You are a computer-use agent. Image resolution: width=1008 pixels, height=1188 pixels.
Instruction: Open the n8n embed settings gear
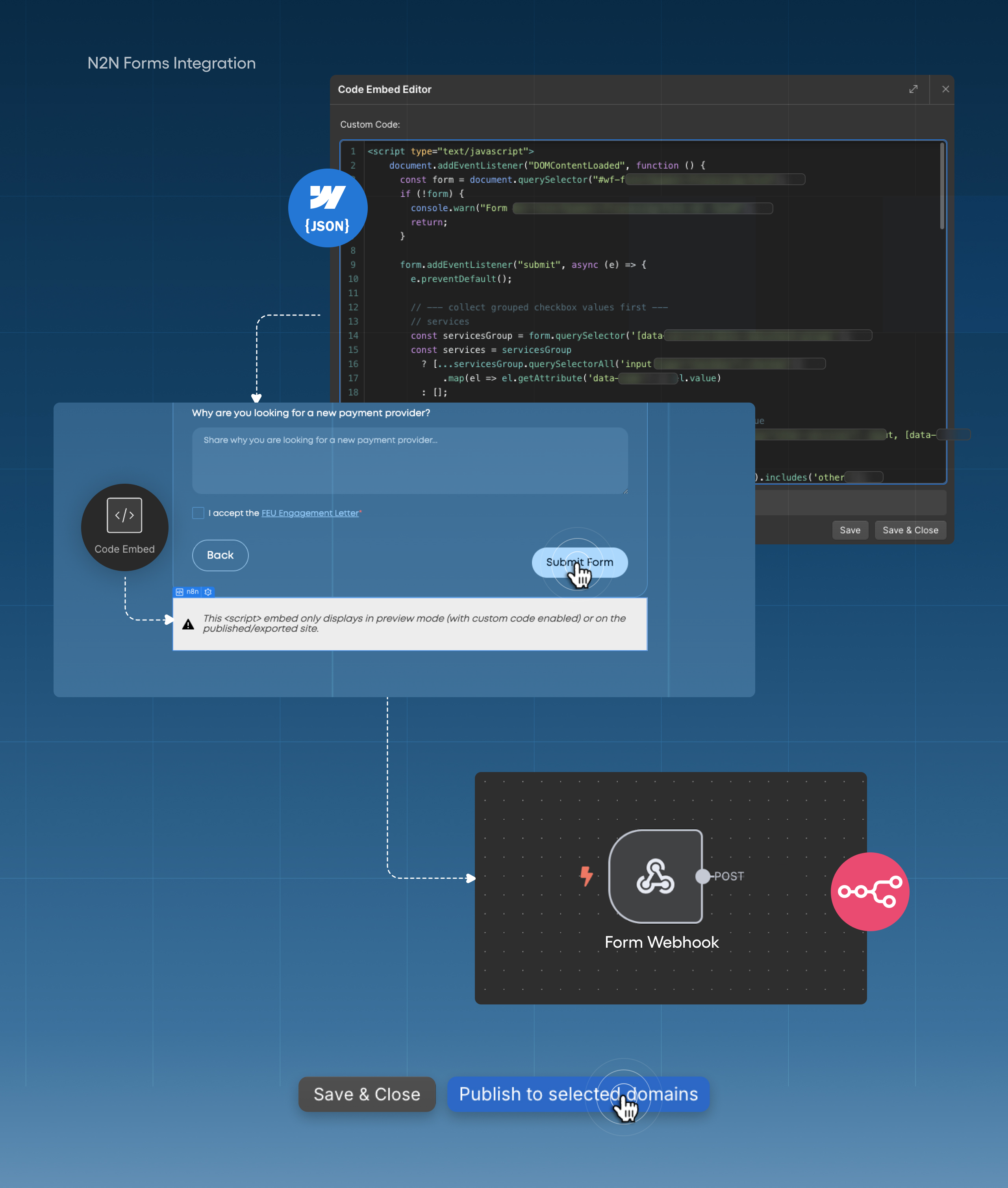208,592
